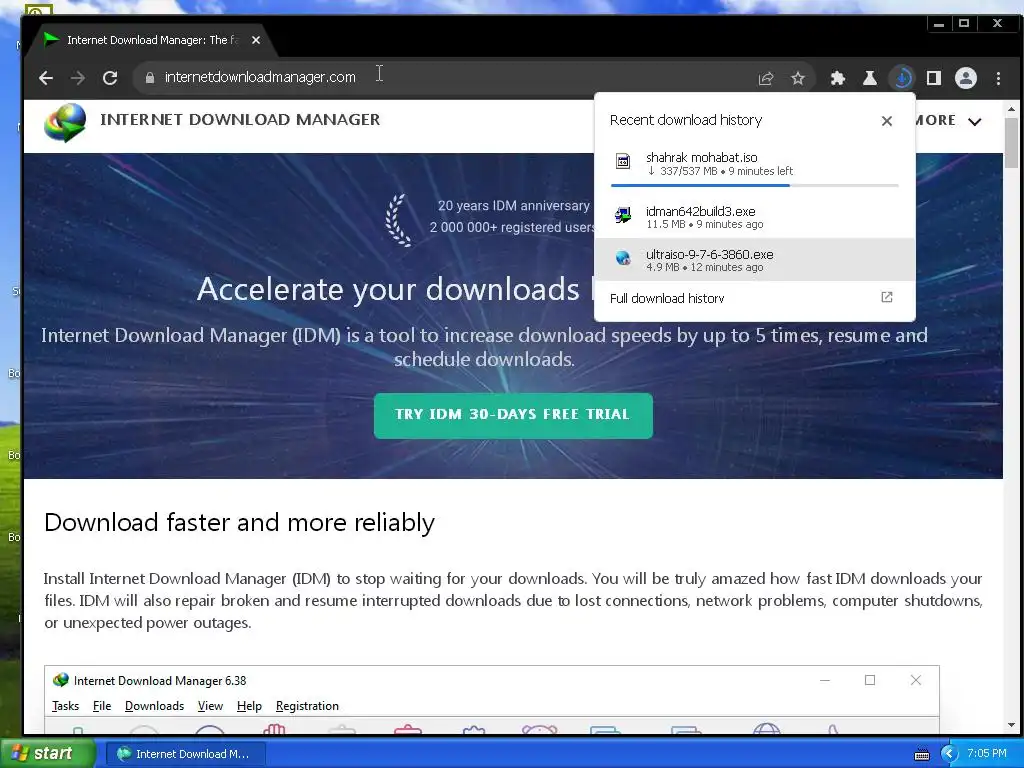
Task: Click the idman642build3.exe file icon
Action: tap(623, 215)
